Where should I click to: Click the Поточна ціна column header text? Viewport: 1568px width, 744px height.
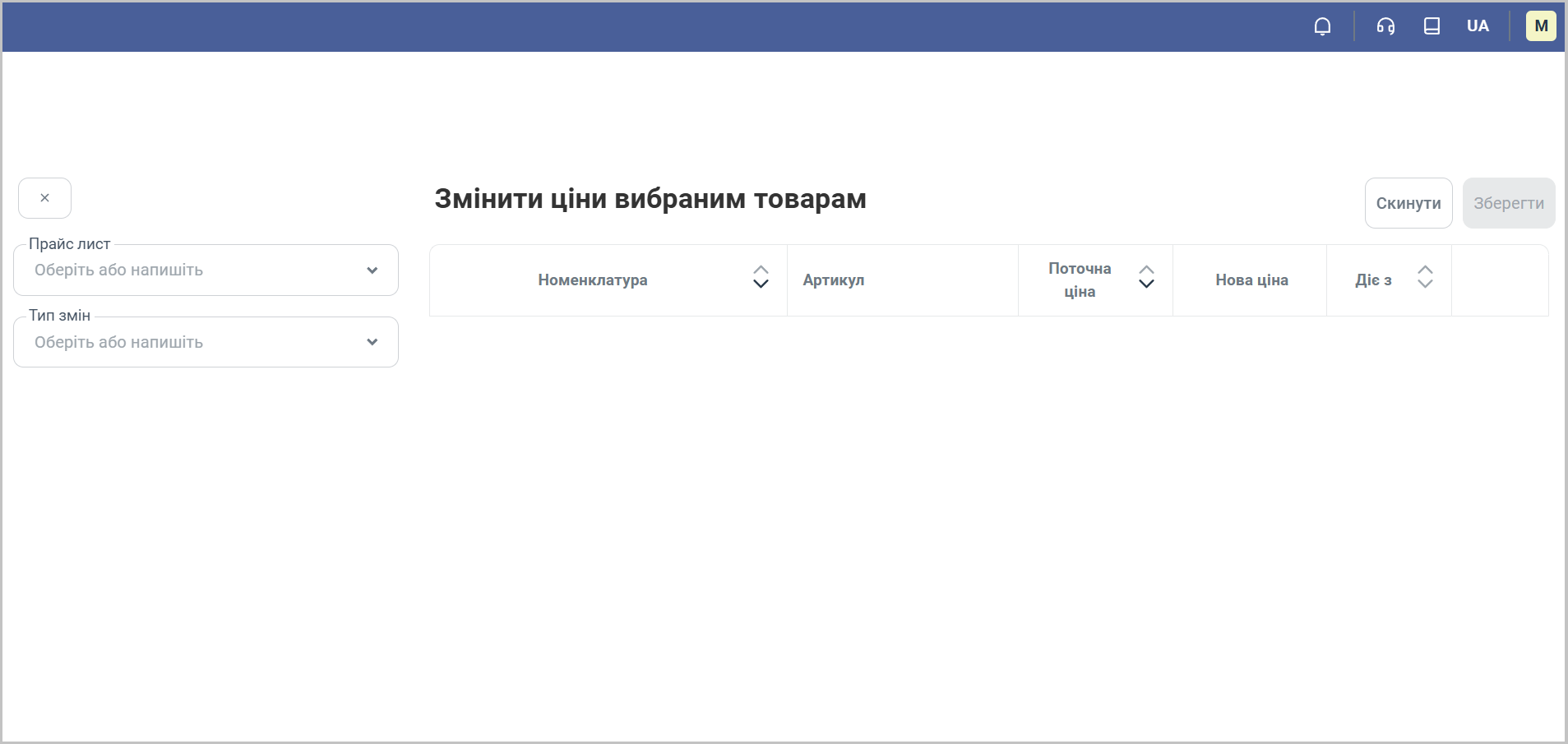tap(1079, 280)
